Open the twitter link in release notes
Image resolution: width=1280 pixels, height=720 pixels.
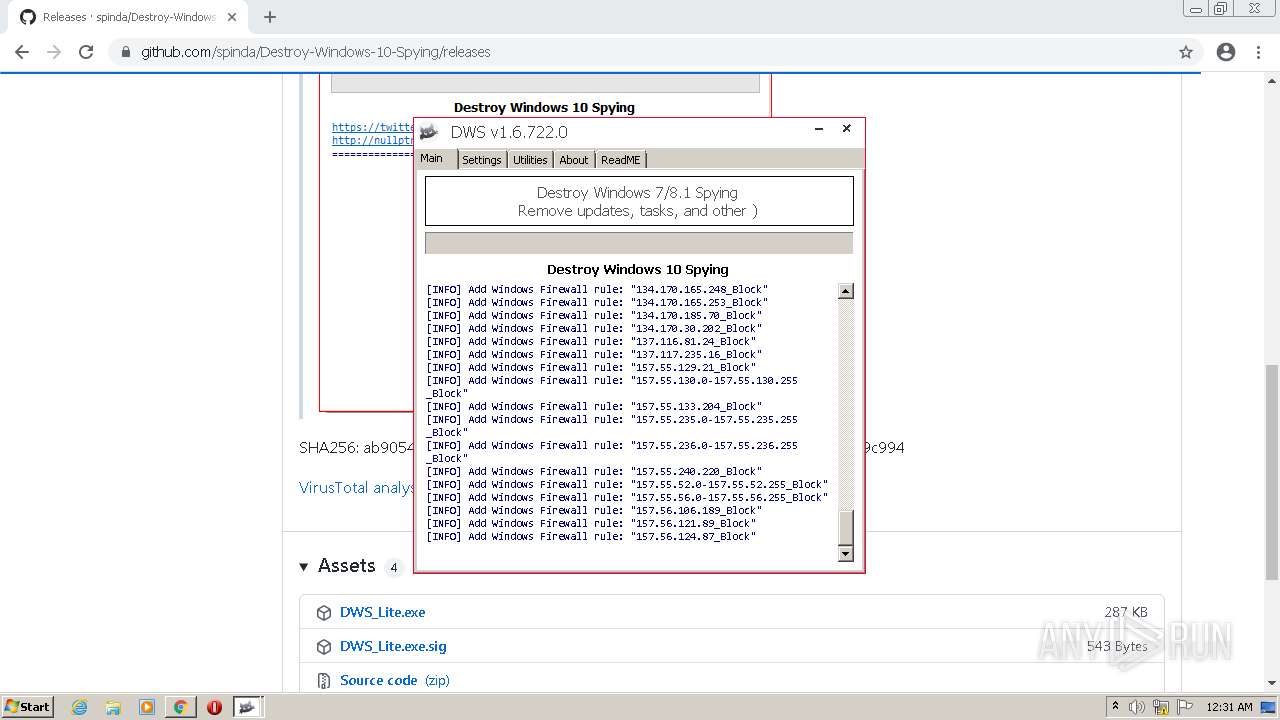[x=373, y=127]
